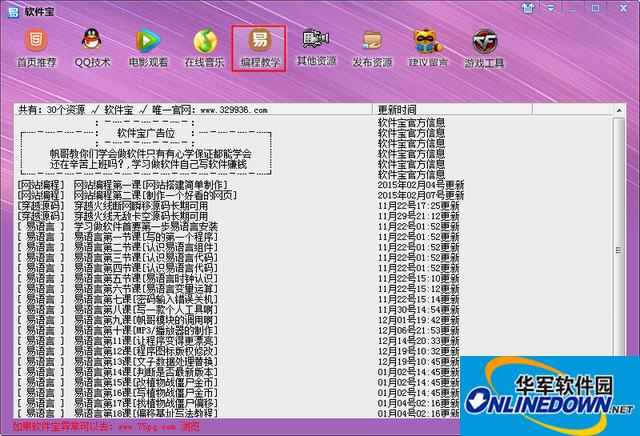Click the 12月06号21:53更新 date cell

click(418, 330)
